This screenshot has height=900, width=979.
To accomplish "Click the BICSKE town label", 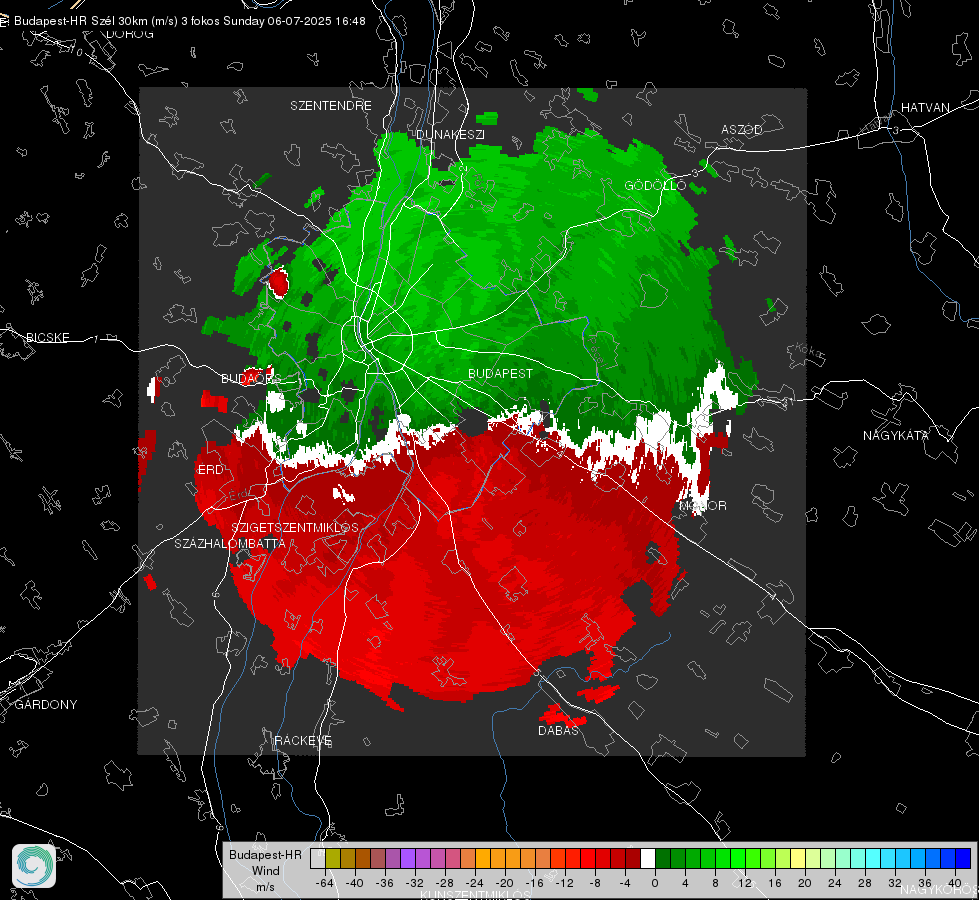I will (47, 337).
